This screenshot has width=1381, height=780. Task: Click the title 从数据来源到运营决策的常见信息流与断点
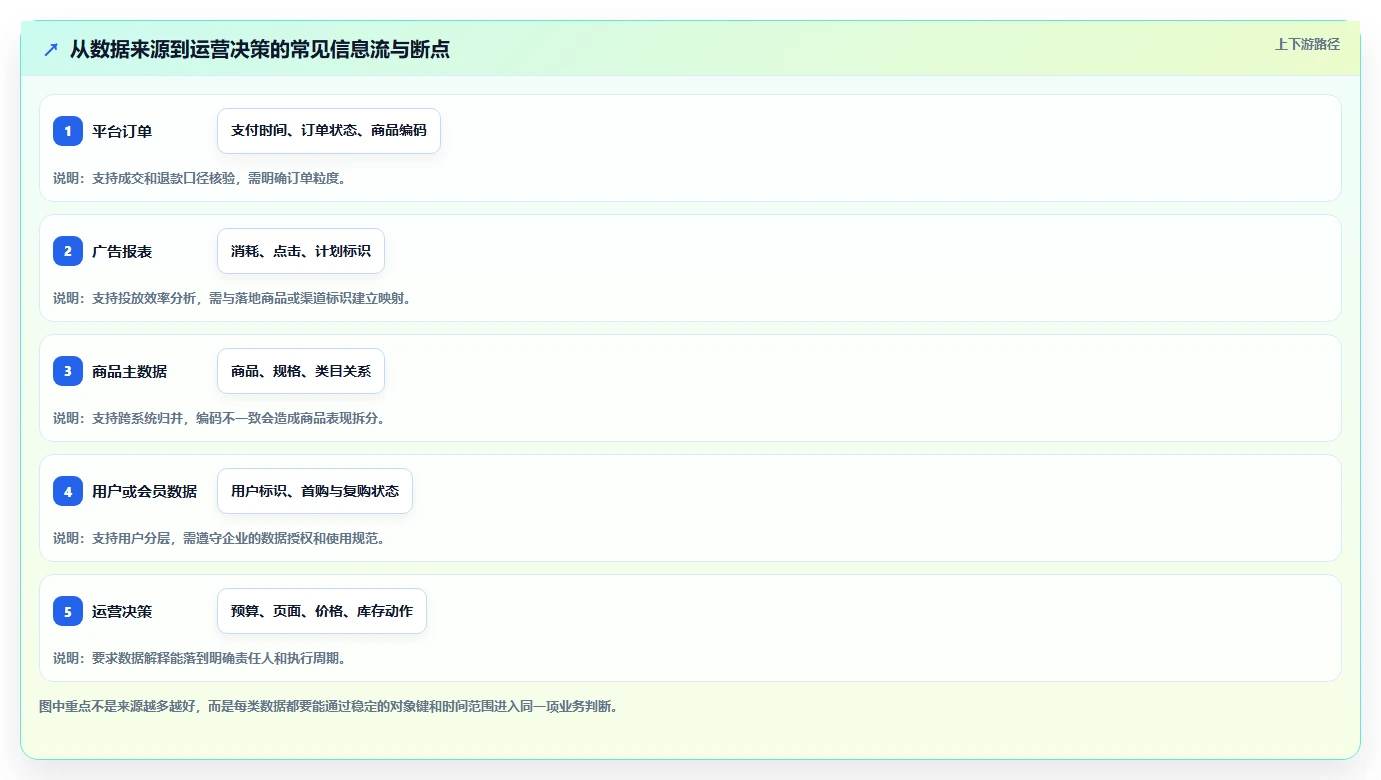[260, 49]
